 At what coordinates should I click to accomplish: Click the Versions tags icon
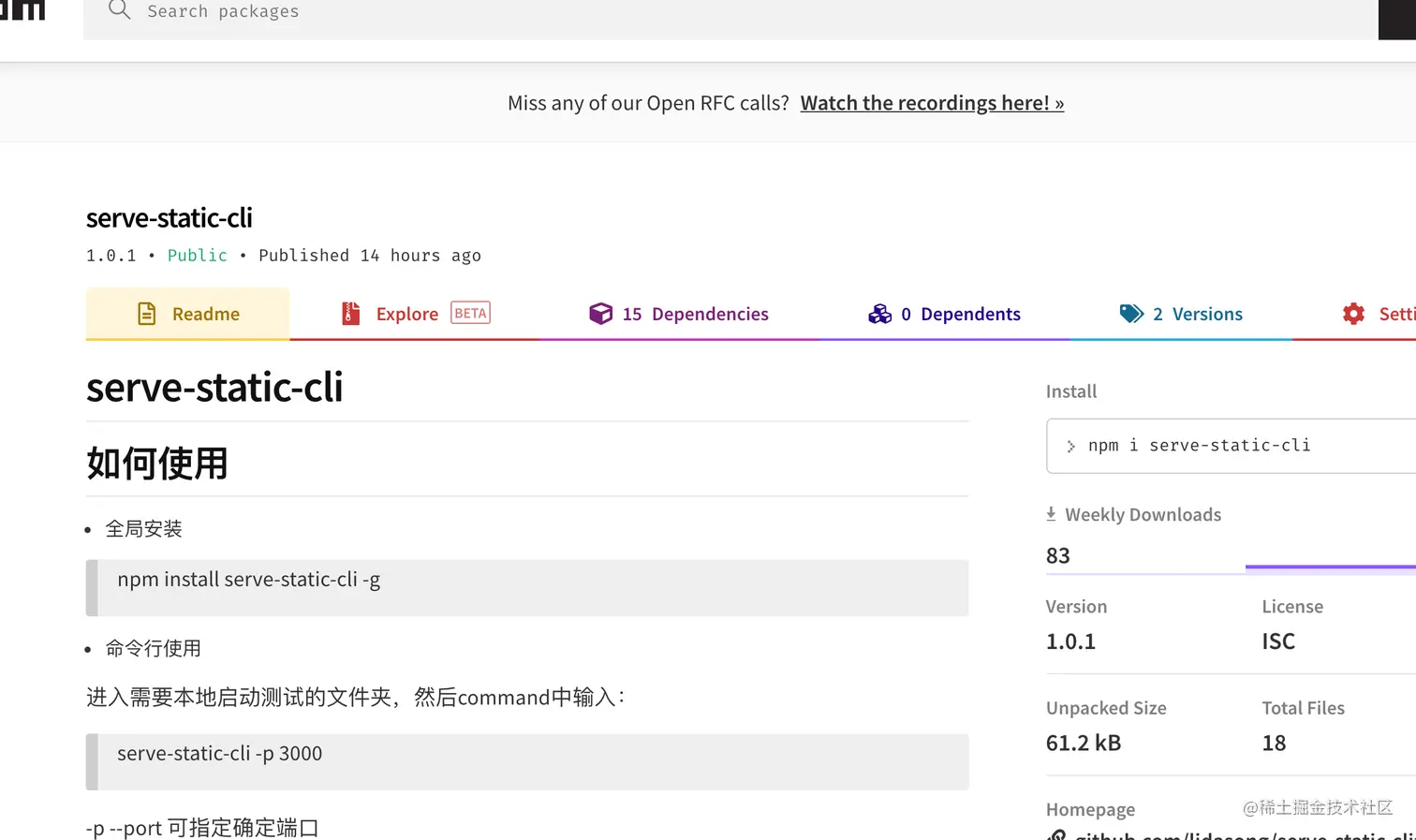1131,314
